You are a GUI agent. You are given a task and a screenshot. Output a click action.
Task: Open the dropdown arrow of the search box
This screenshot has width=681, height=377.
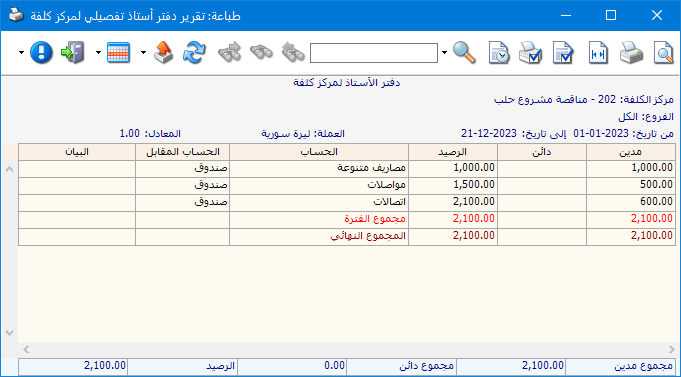click(x=444, y=53)
